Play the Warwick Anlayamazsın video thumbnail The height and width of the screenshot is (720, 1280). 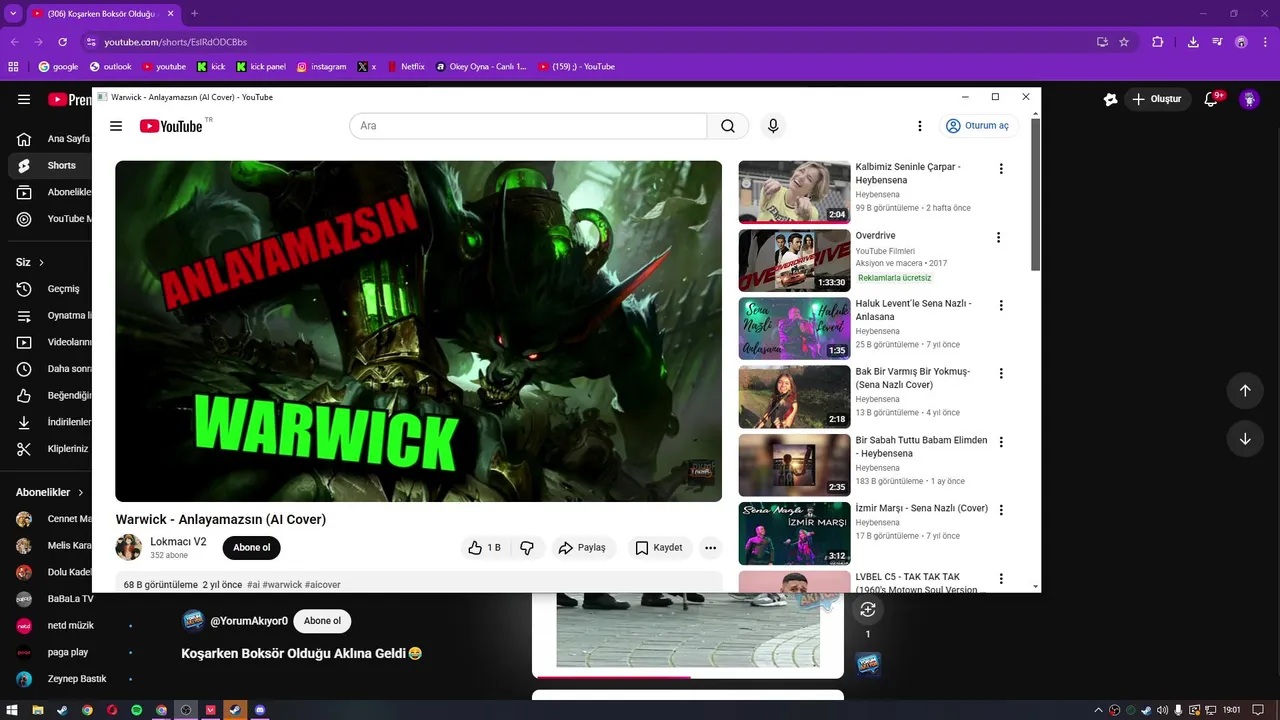pyautogui.click(x=418, y=331)
